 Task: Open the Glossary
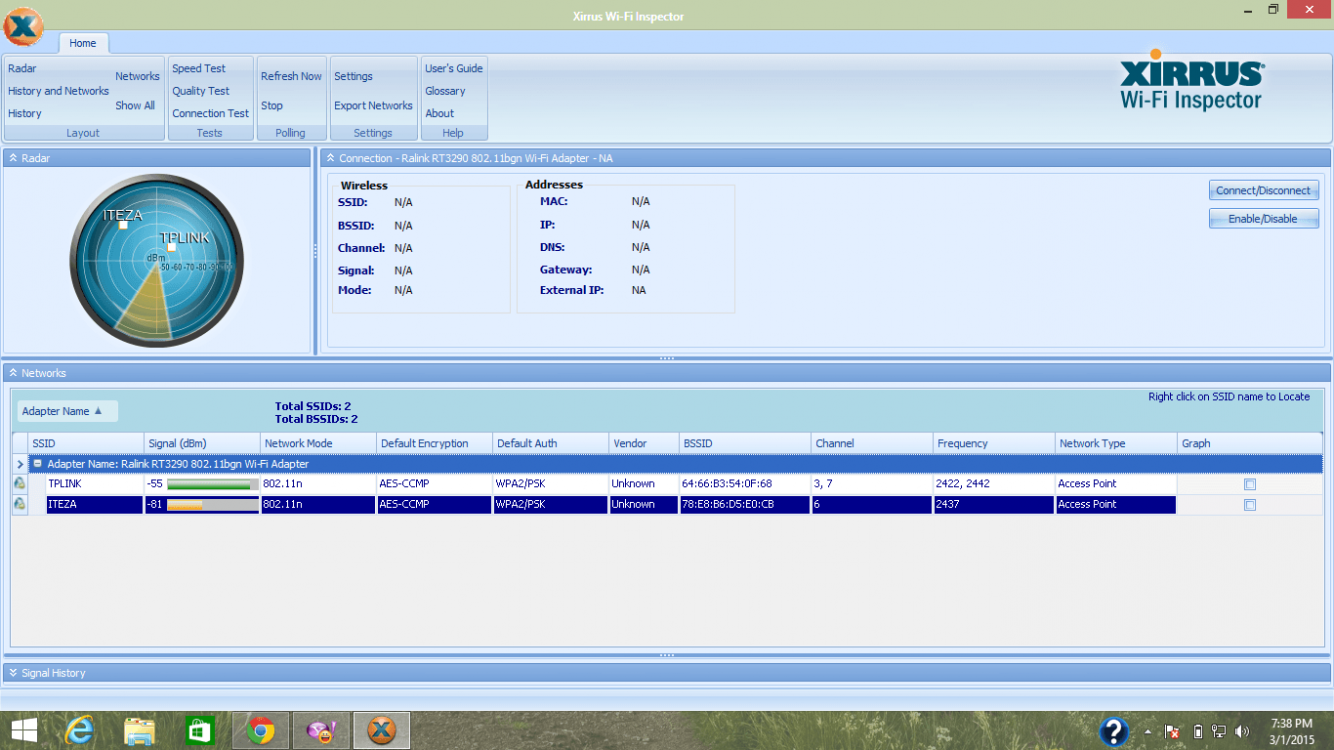click(x=445, y=91)
